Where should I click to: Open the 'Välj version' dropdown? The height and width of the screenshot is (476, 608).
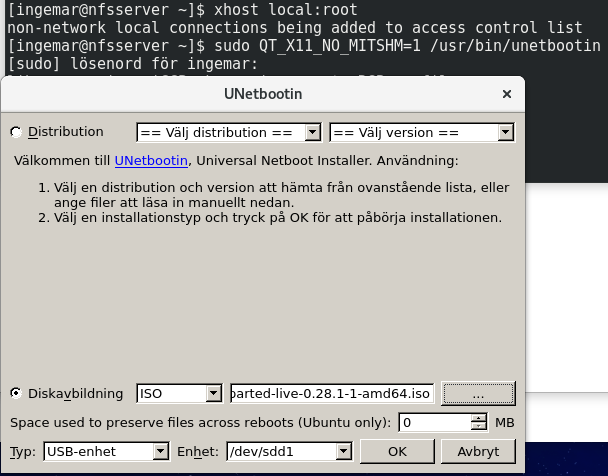pyautogui.click(x=421, y=132)
